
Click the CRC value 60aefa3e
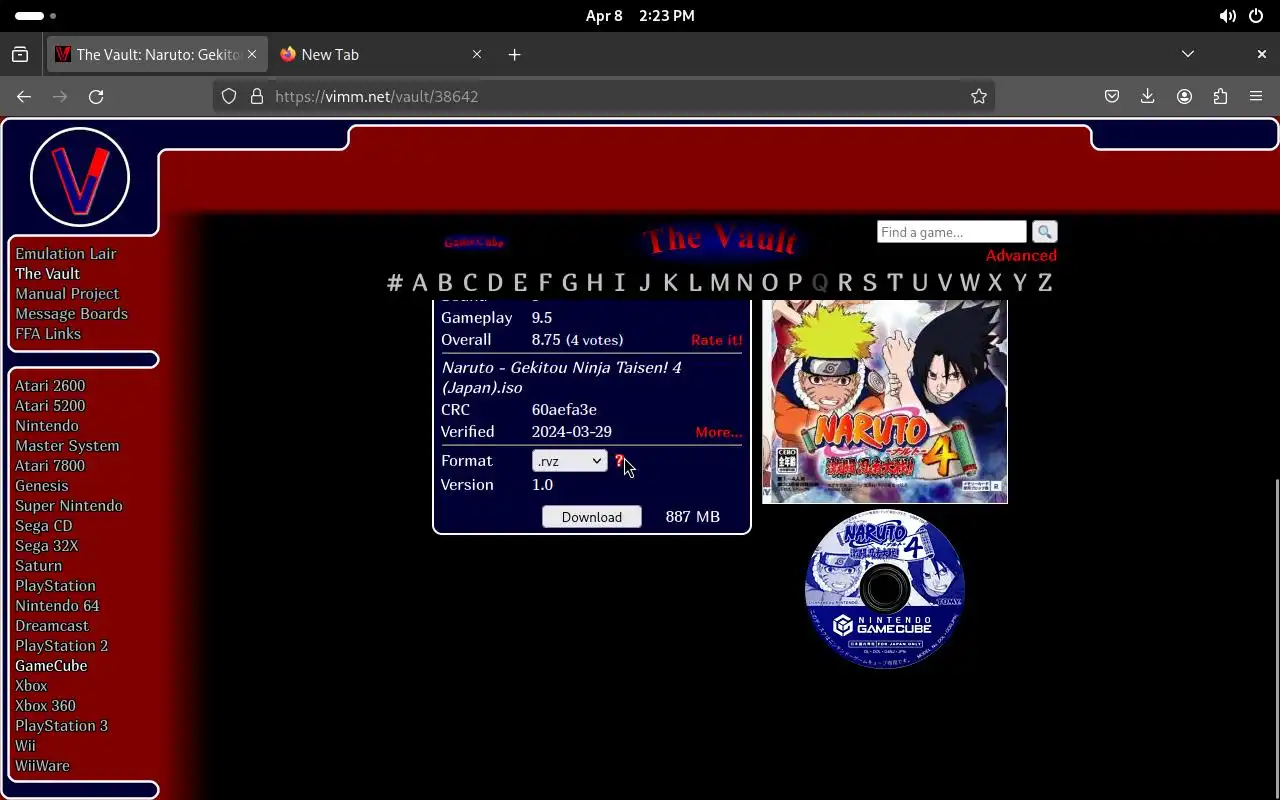(x=564, y=410)
